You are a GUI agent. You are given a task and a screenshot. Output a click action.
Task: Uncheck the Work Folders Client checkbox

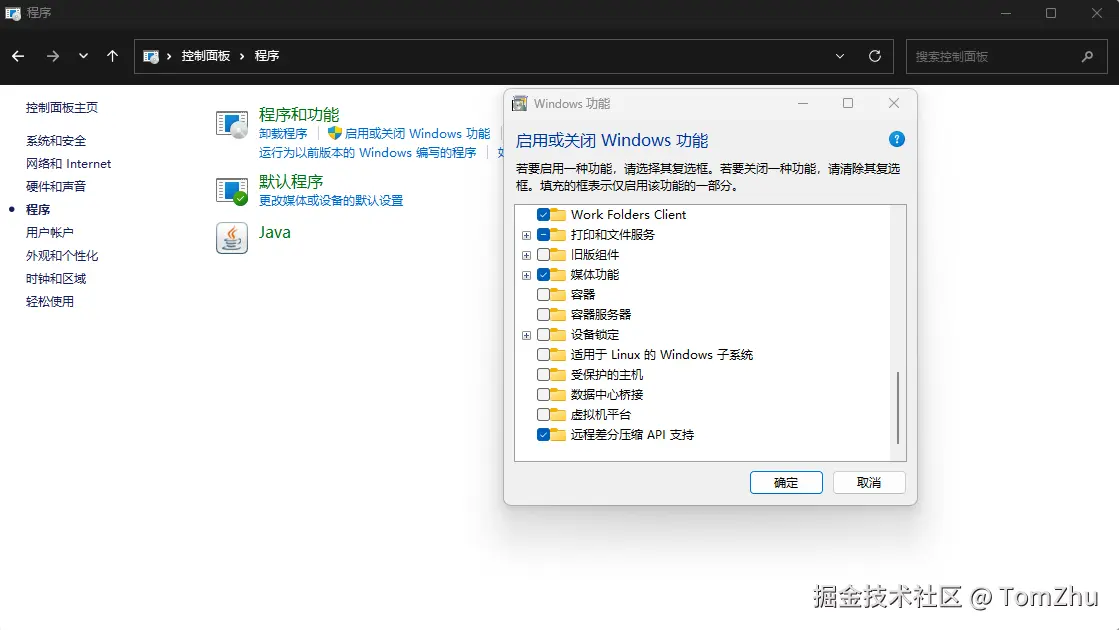[545, 214]
